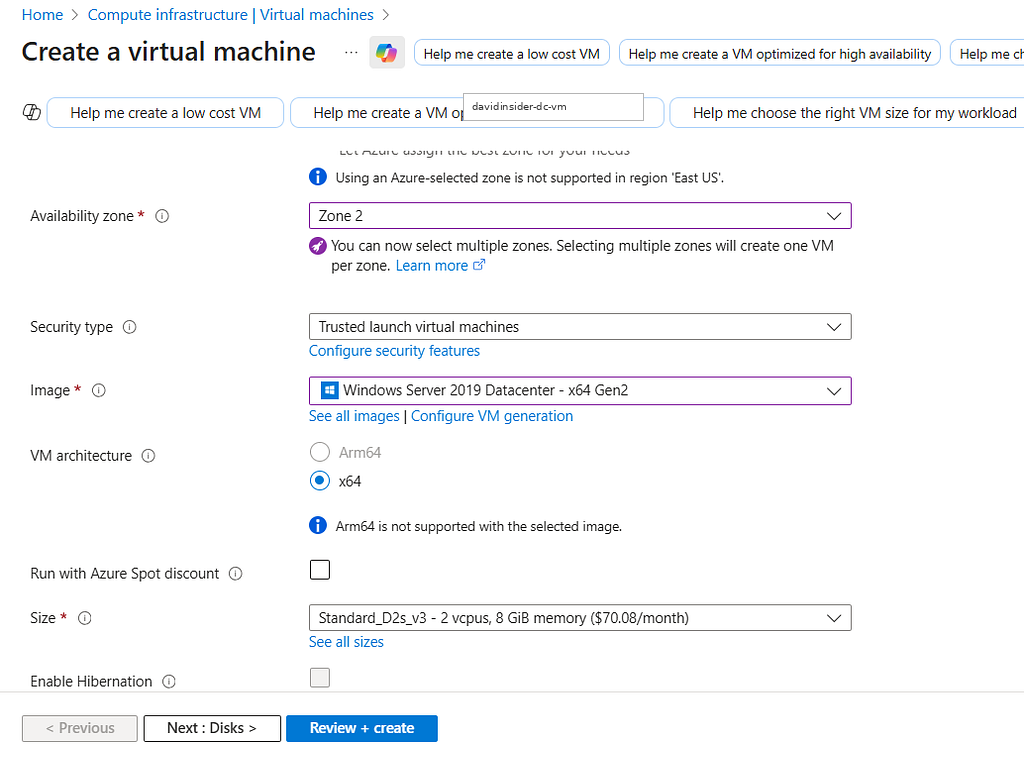1024x761 pixels.
Task: Click the Windows logo icon in the Image field
Action: coord(330,391)
